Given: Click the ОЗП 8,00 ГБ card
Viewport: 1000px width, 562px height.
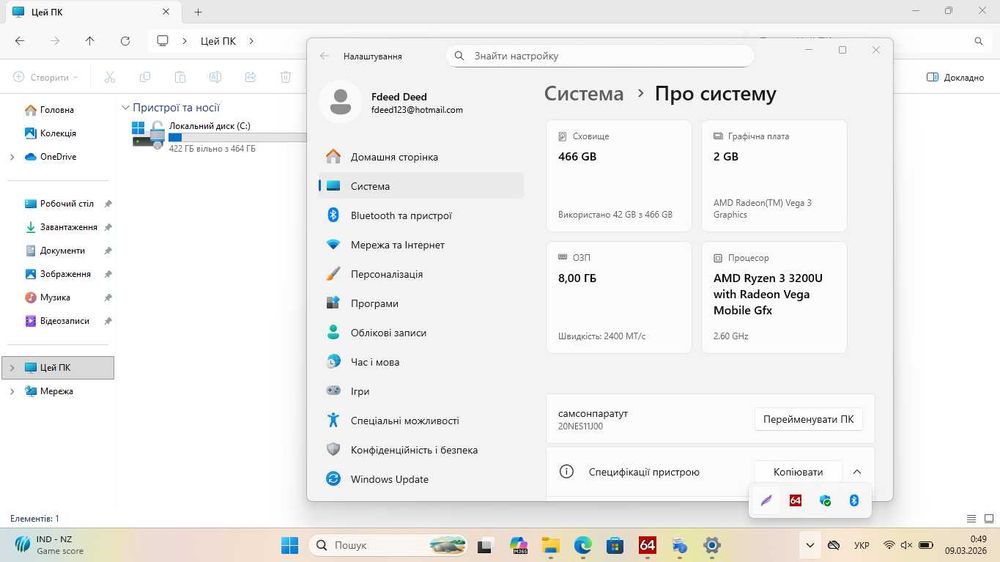Looking at the screenshot, I should [619, 297].
